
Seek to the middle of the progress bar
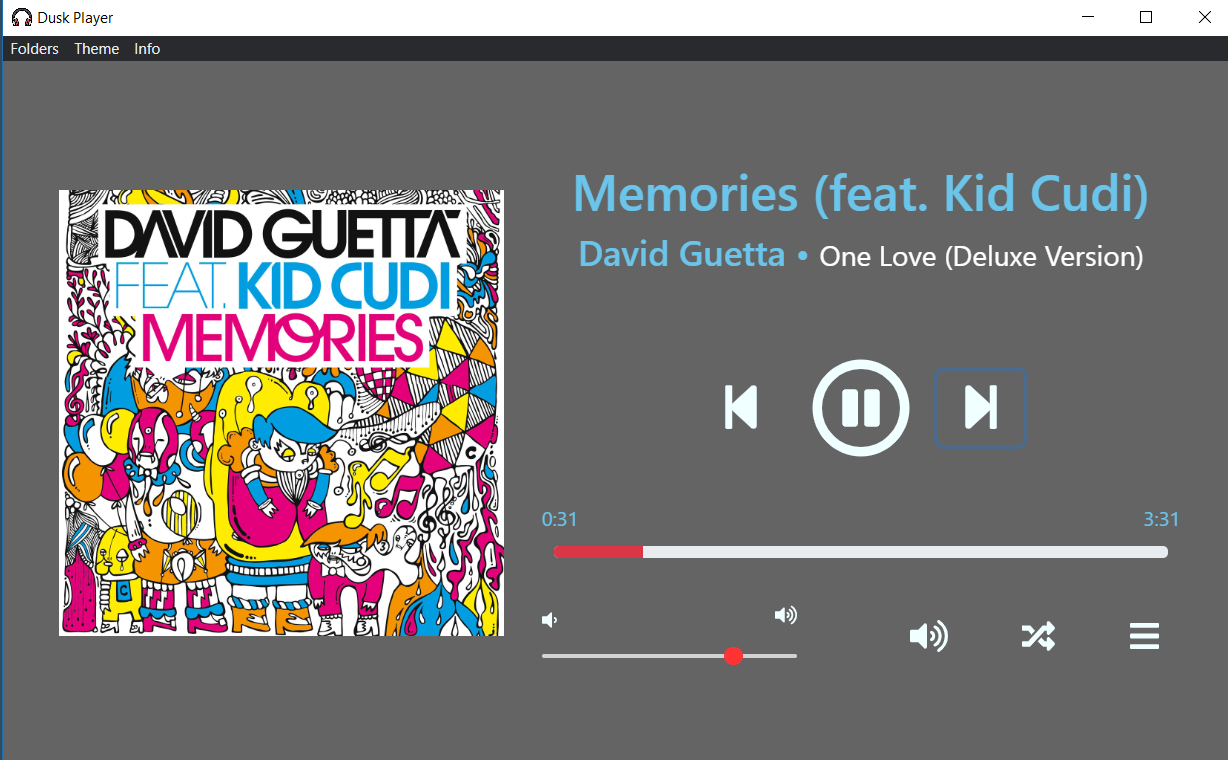click(861, 552)
